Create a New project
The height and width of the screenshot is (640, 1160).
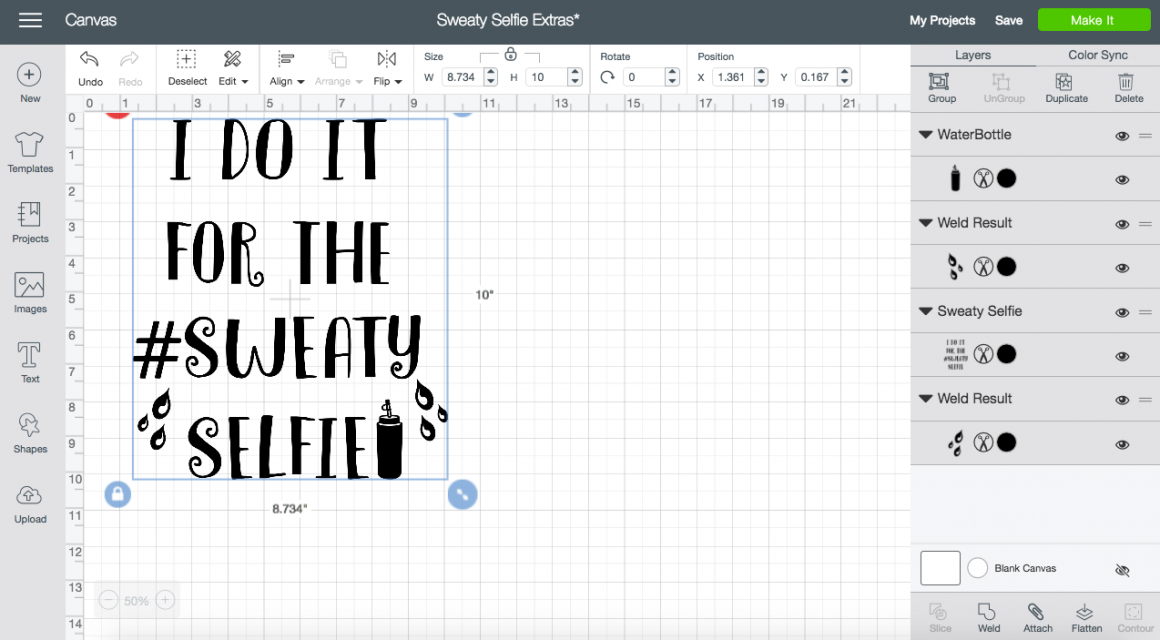[x=30, y=83]
